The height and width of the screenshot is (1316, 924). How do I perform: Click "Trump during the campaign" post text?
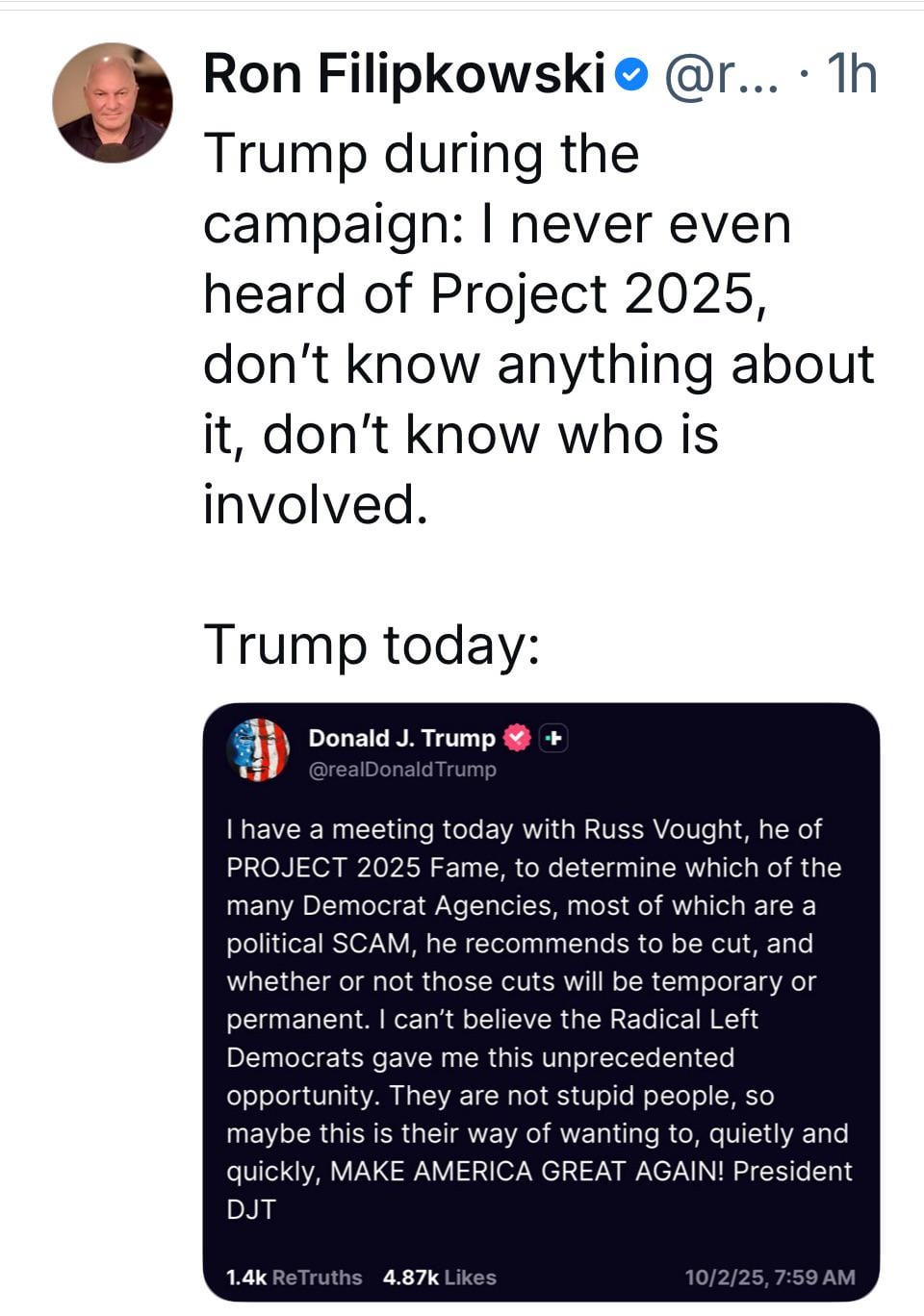(422, 154)
